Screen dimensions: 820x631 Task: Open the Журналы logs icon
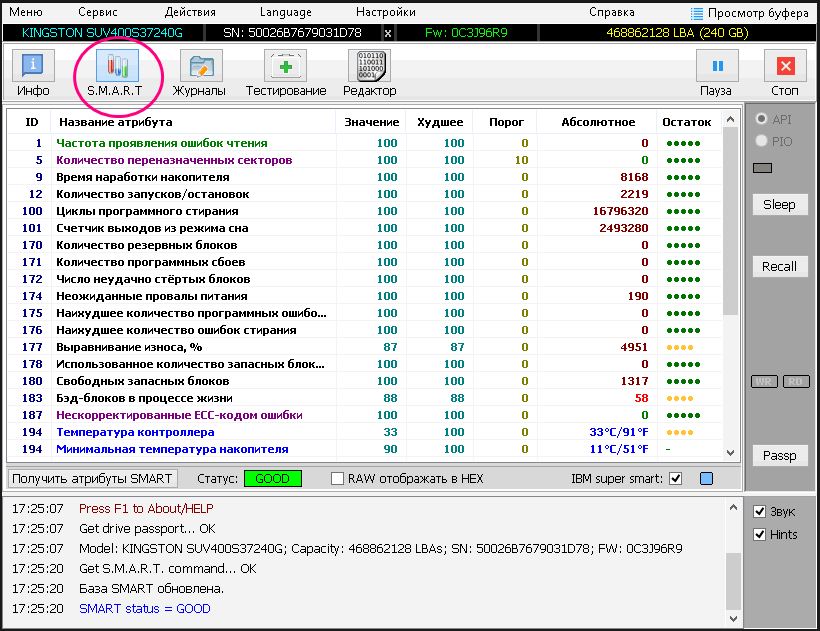(200, 69)
